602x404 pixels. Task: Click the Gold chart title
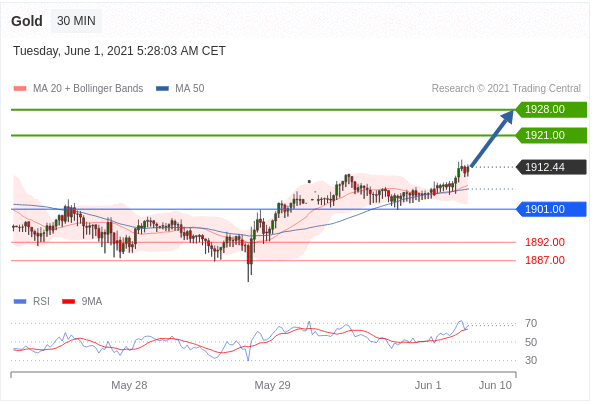click(27, 21)
